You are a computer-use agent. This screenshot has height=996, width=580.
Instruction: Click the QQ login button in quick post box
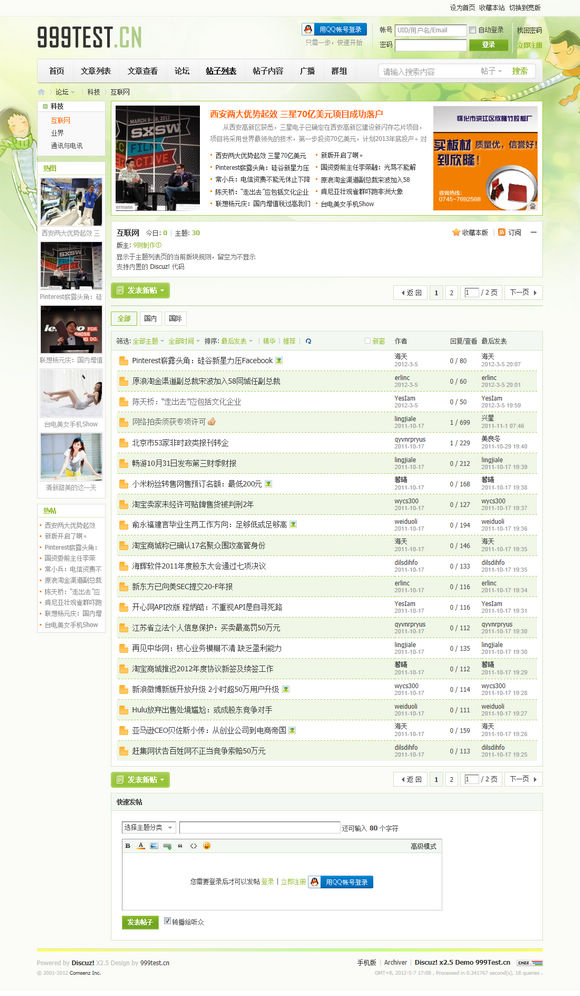coord(341,882)
